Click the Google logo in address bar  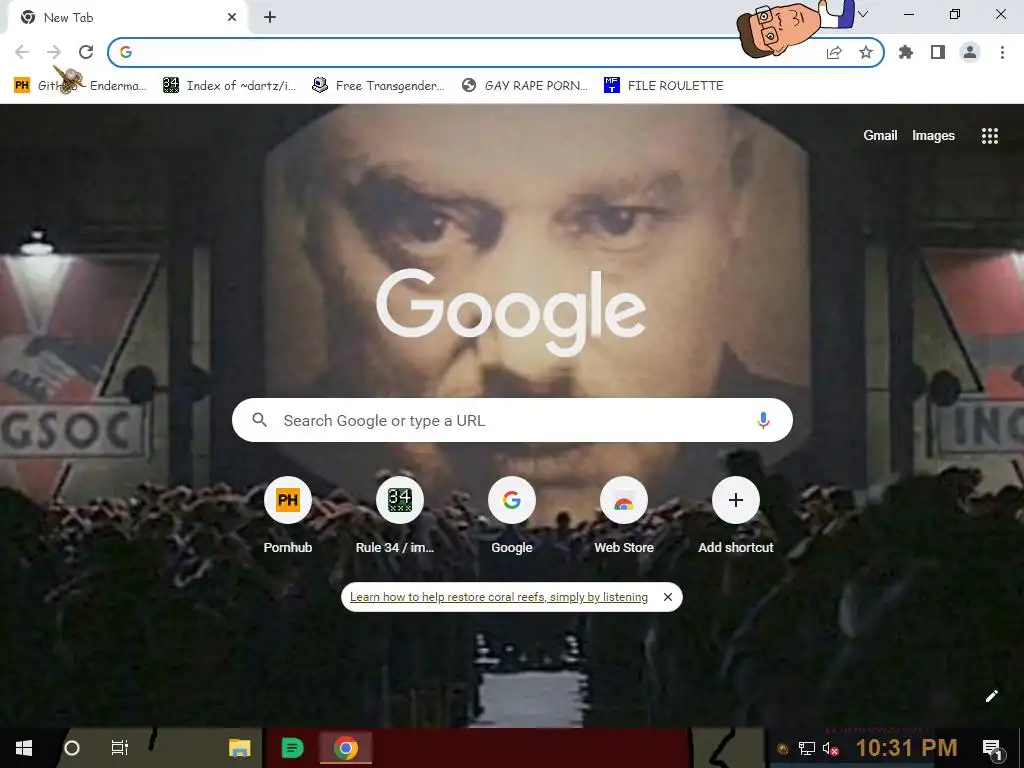[x=126, y=52]
